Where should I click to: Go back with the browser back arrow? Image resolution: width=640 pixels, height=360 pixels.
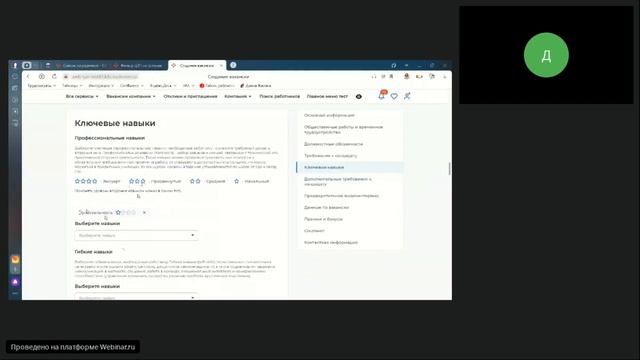point(29,76)
